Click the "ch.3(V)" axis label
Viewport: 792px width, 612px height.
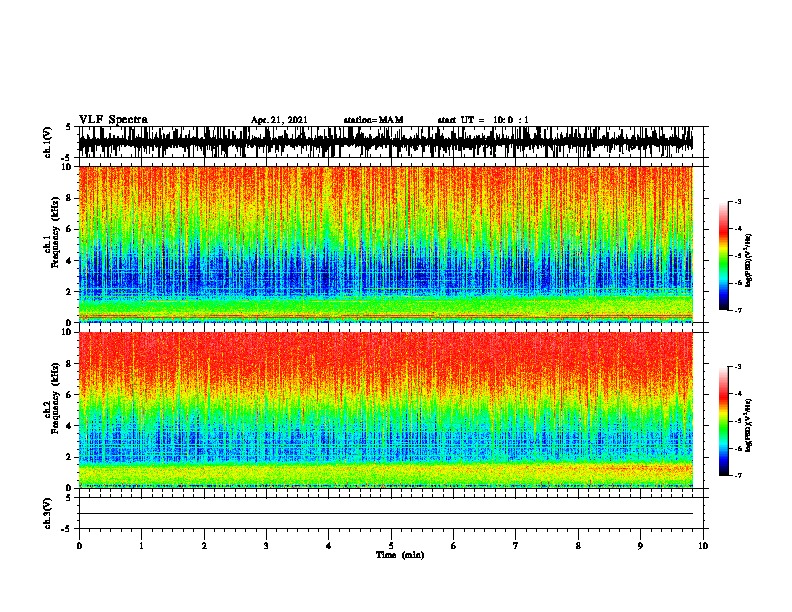pos(48,514)
